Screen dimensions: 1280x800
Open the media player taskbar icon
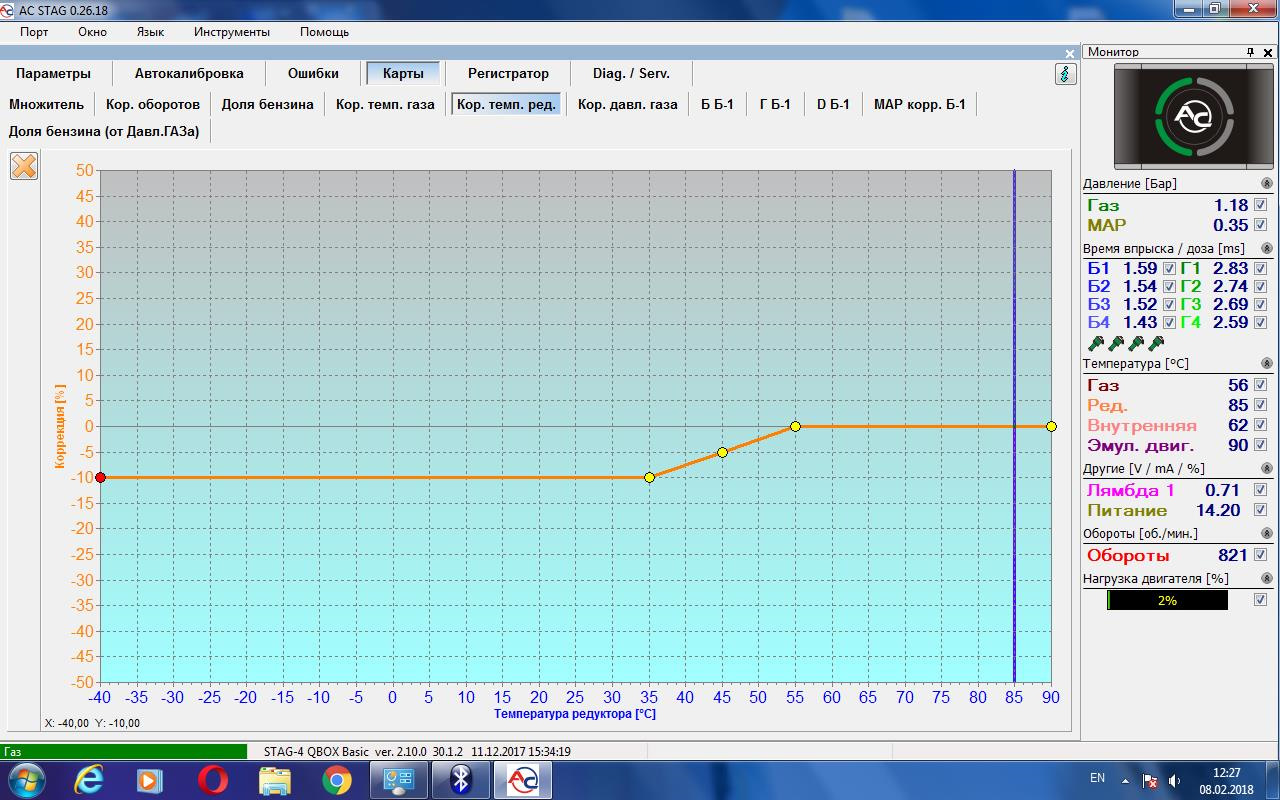point(149,780)
